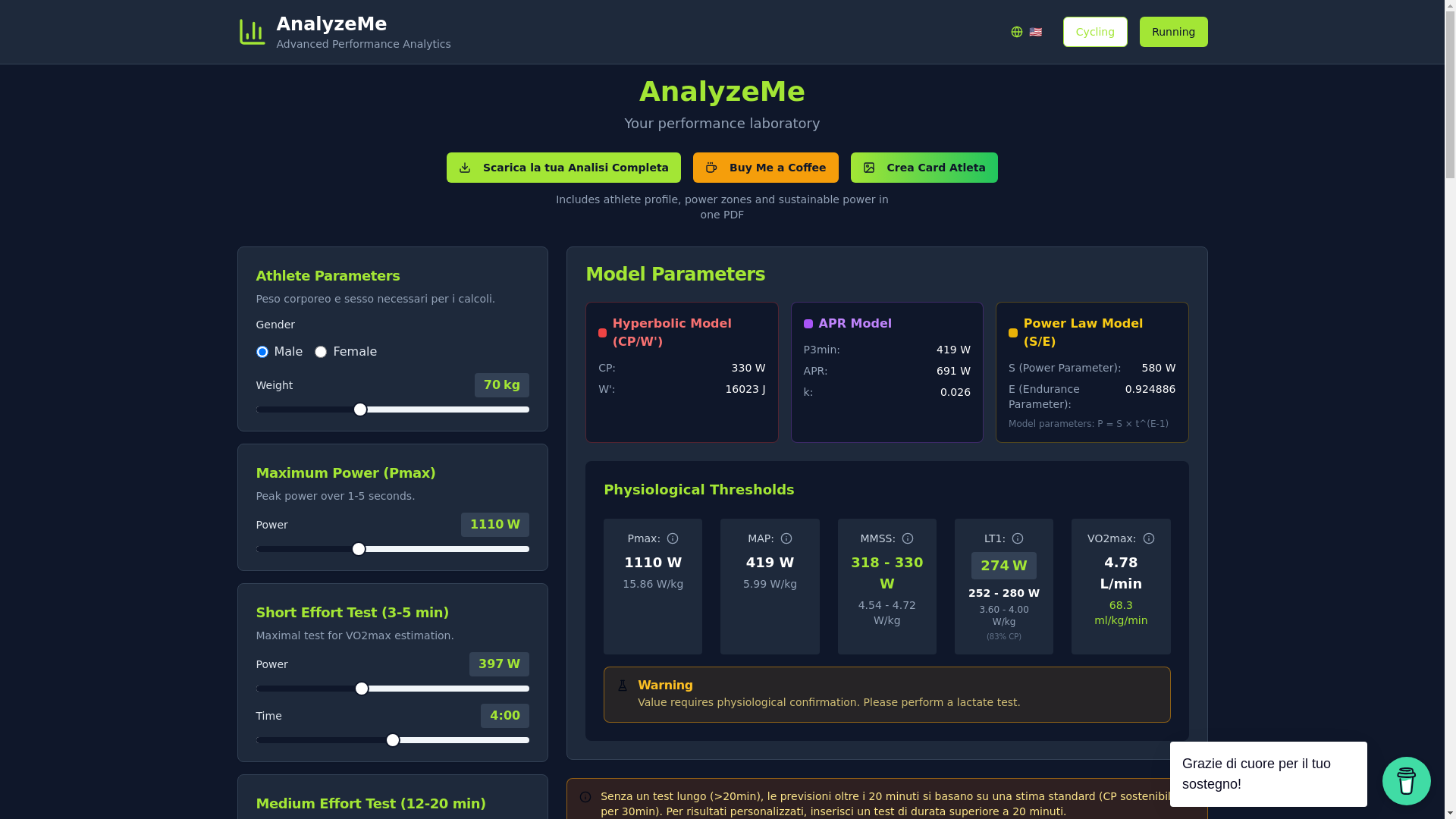Click the Maximum Power slider handle

click(359, 549)
